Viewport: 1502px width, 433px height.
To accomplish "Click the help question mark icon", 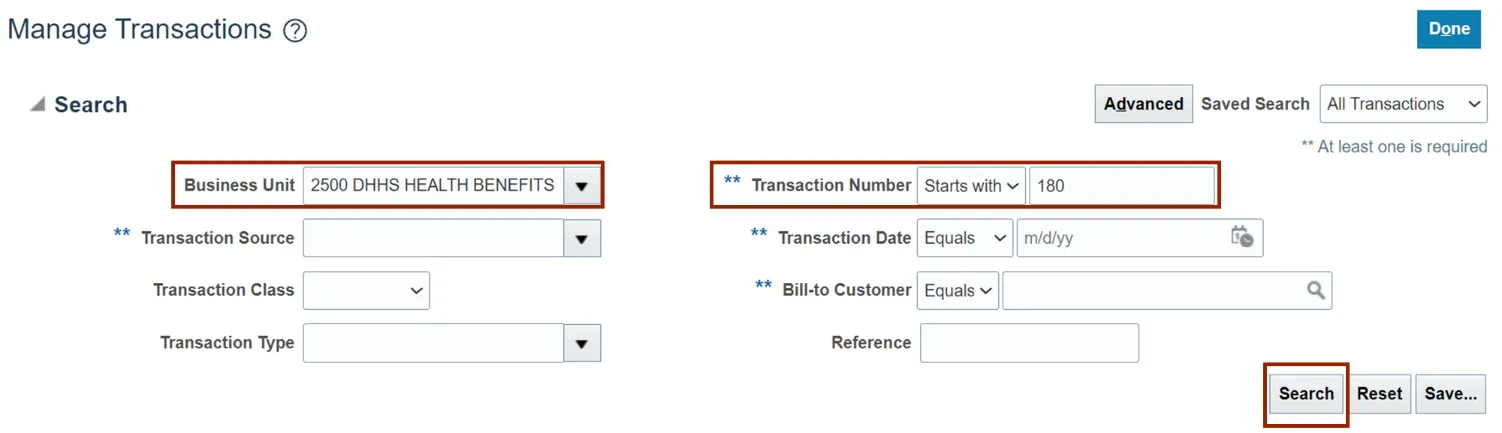I will [295, 31].
